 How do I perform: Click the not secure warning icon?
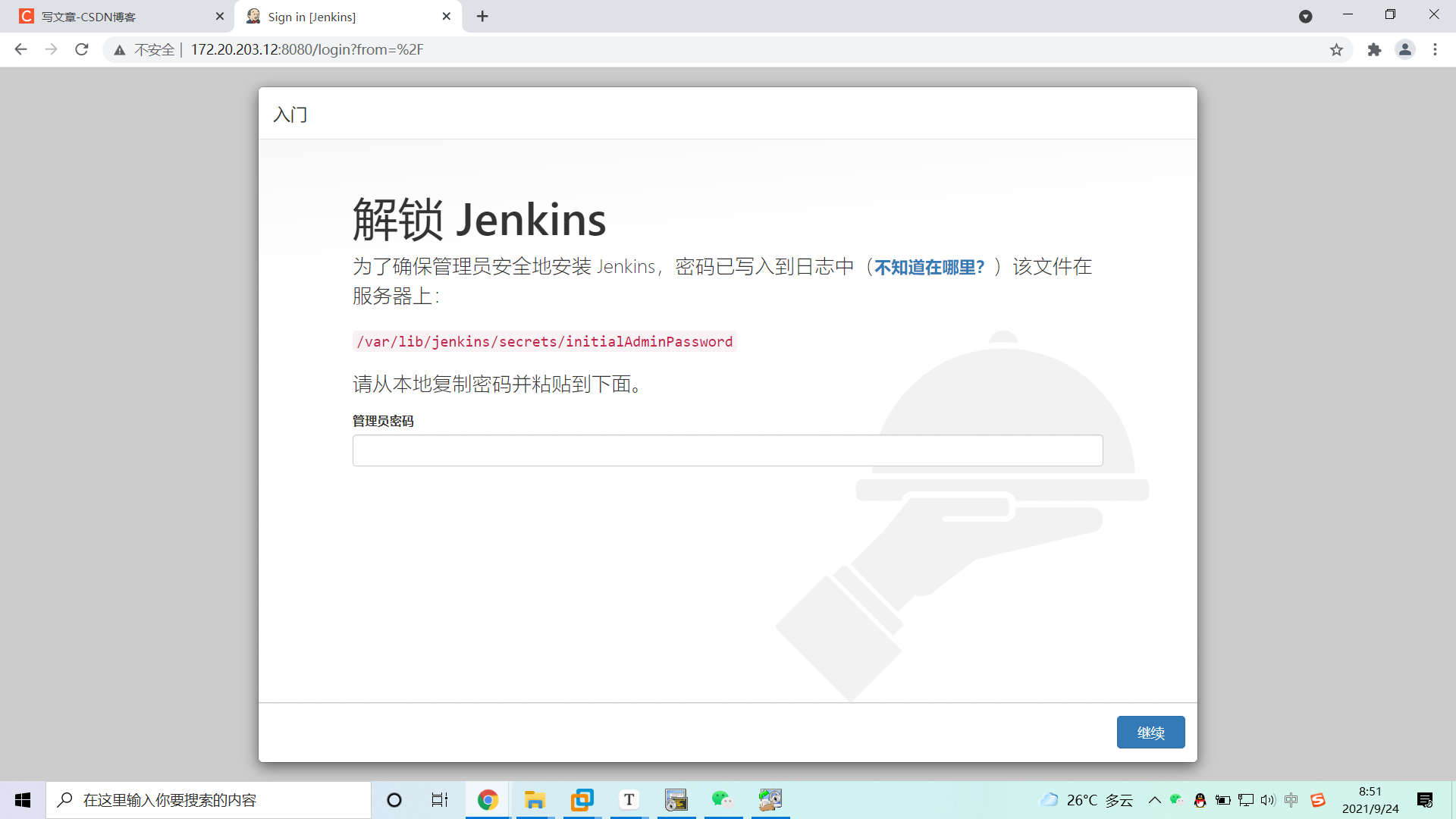(119, 50)
